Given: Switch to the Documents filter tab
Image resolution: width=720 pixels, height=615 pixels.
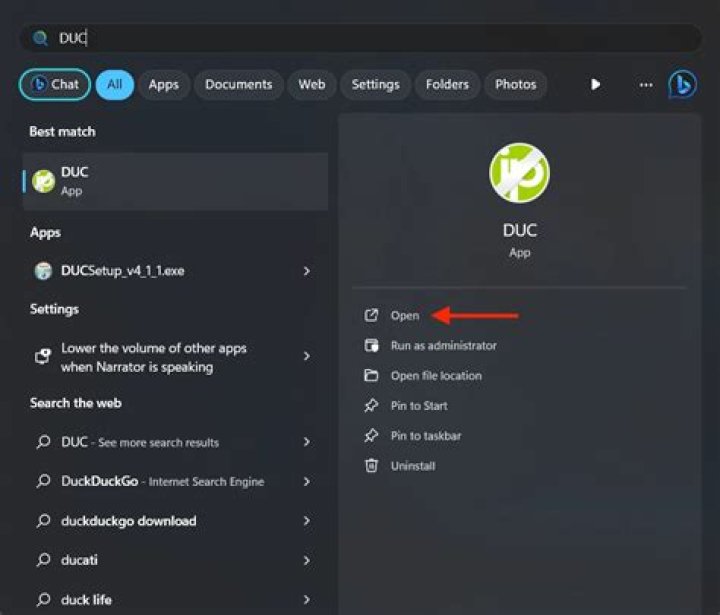Looking at the screenshot, I should click(239, 85).
